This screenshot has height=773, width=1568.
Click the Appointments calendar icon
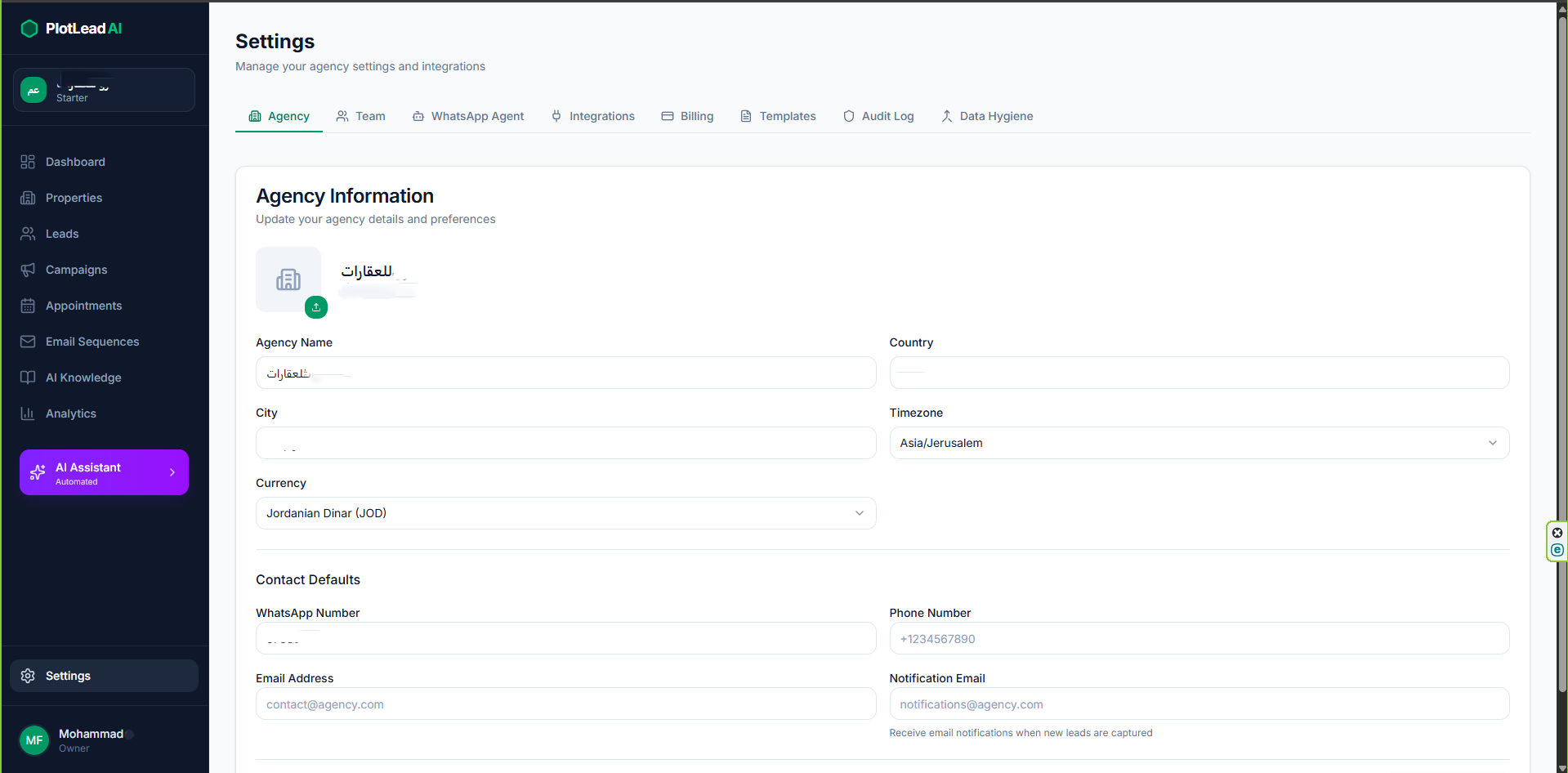coord(28,306)
